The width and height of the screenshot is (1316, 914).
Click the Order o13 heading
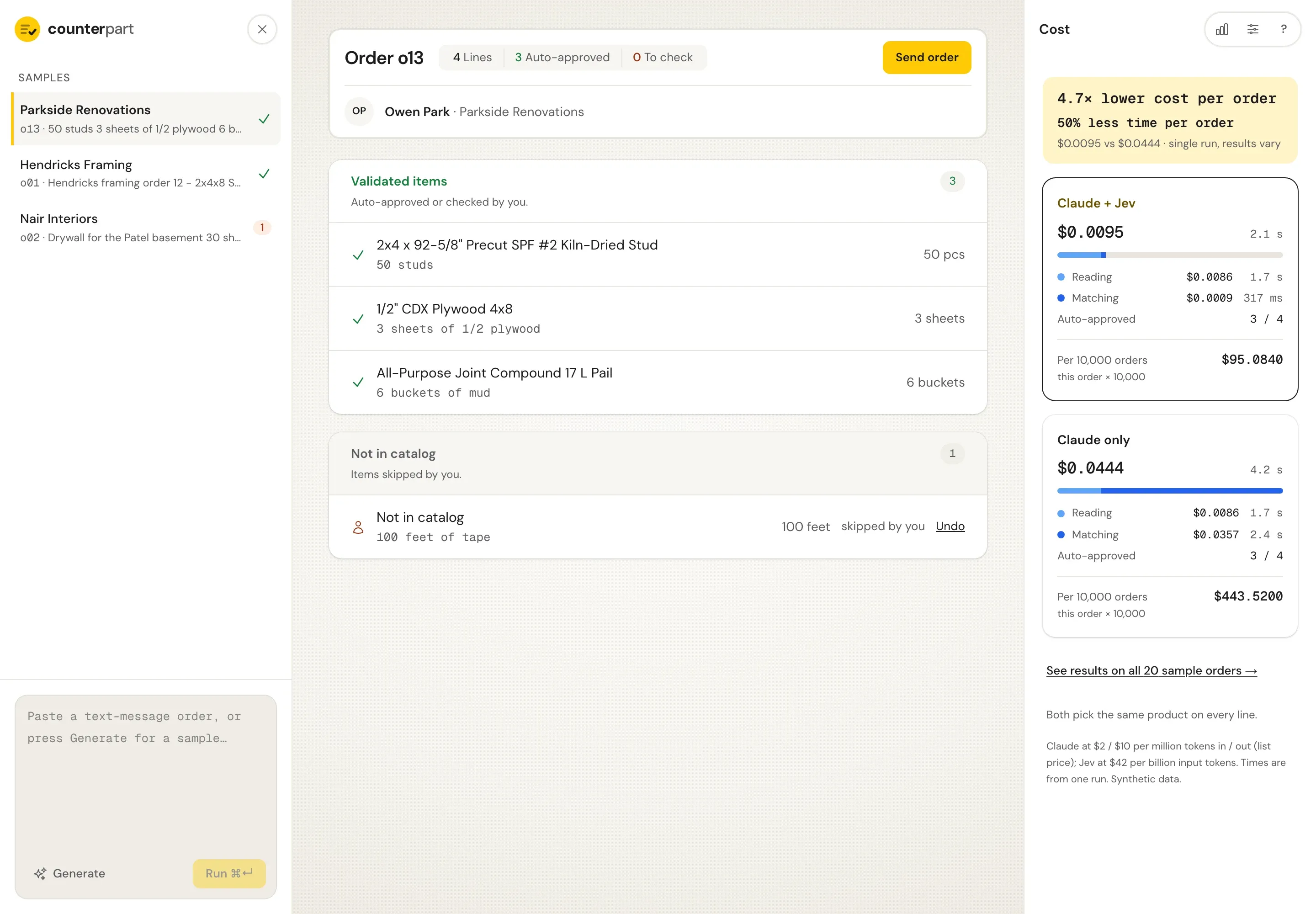pos(384,58)
